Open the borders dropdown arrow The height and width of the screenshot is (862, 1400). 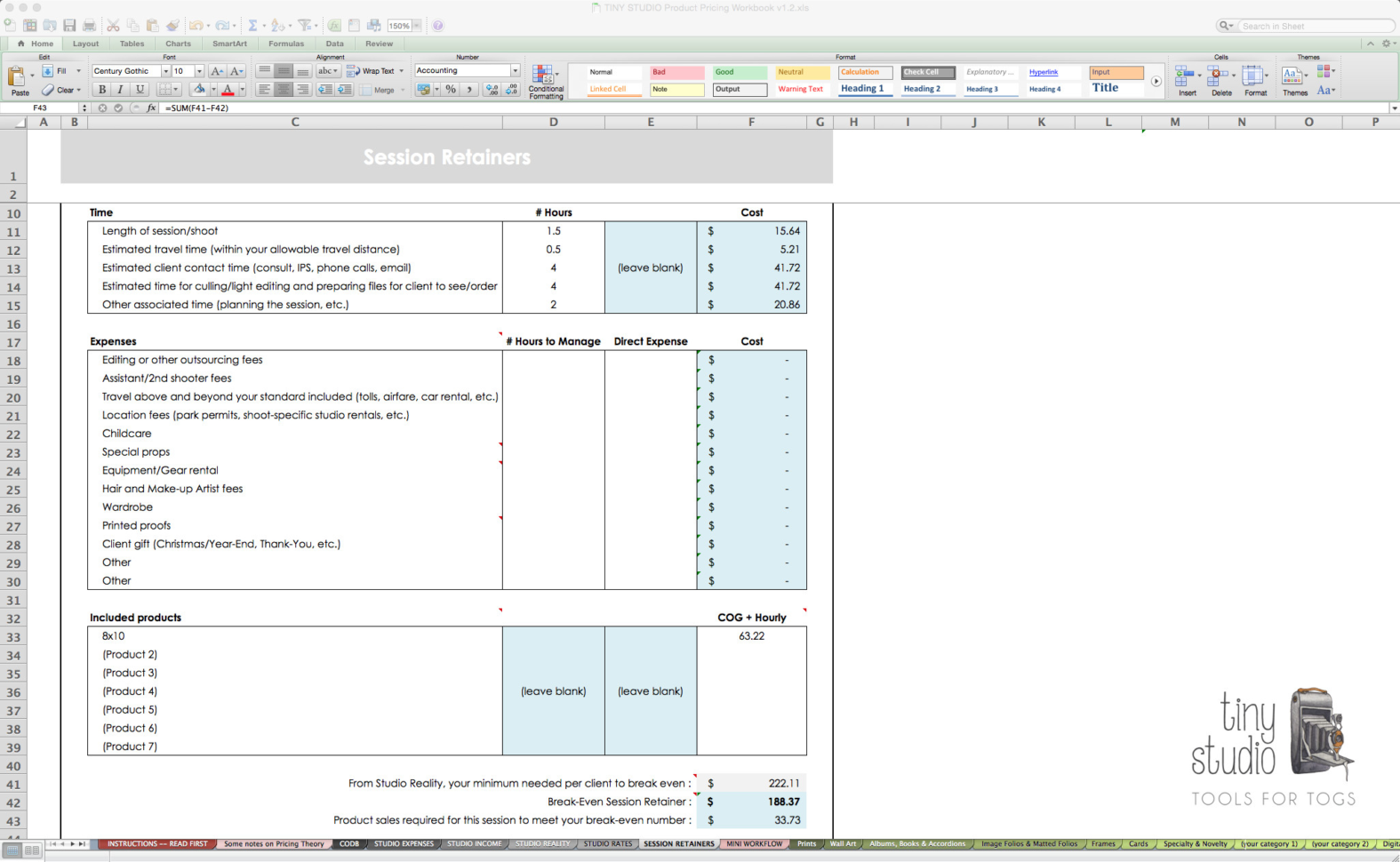pyautogui.click(x=176, y=90)
